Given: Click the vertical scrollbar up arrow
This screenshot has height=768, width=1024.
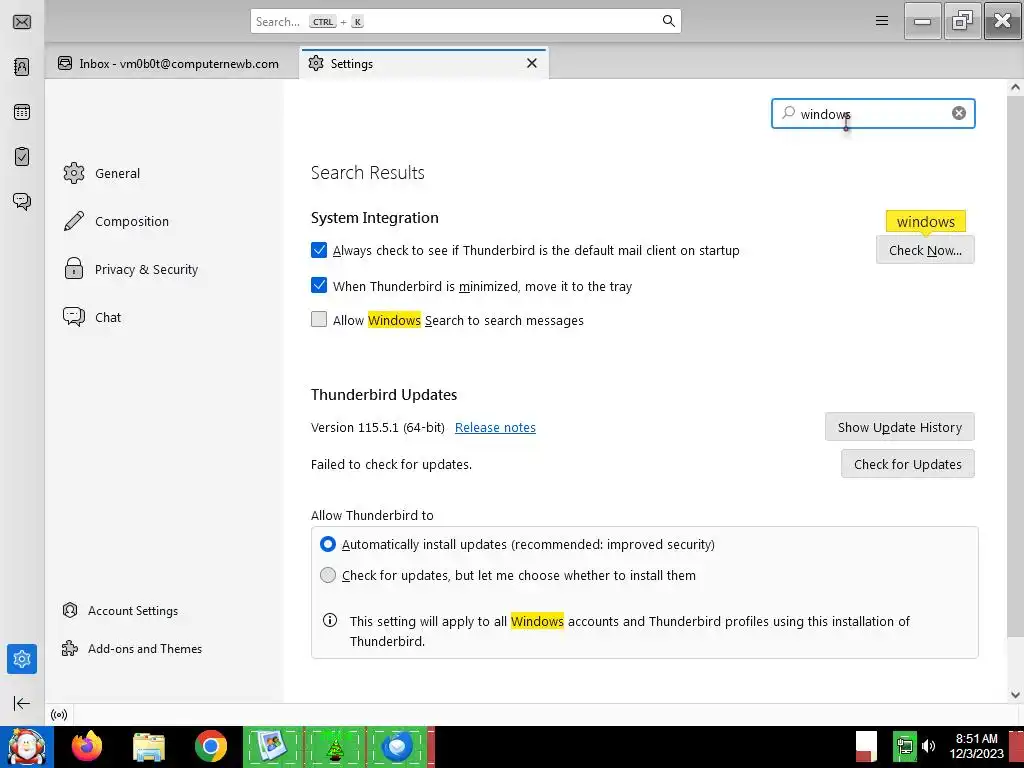Looking at the screenshot, I should [1015, 87].
